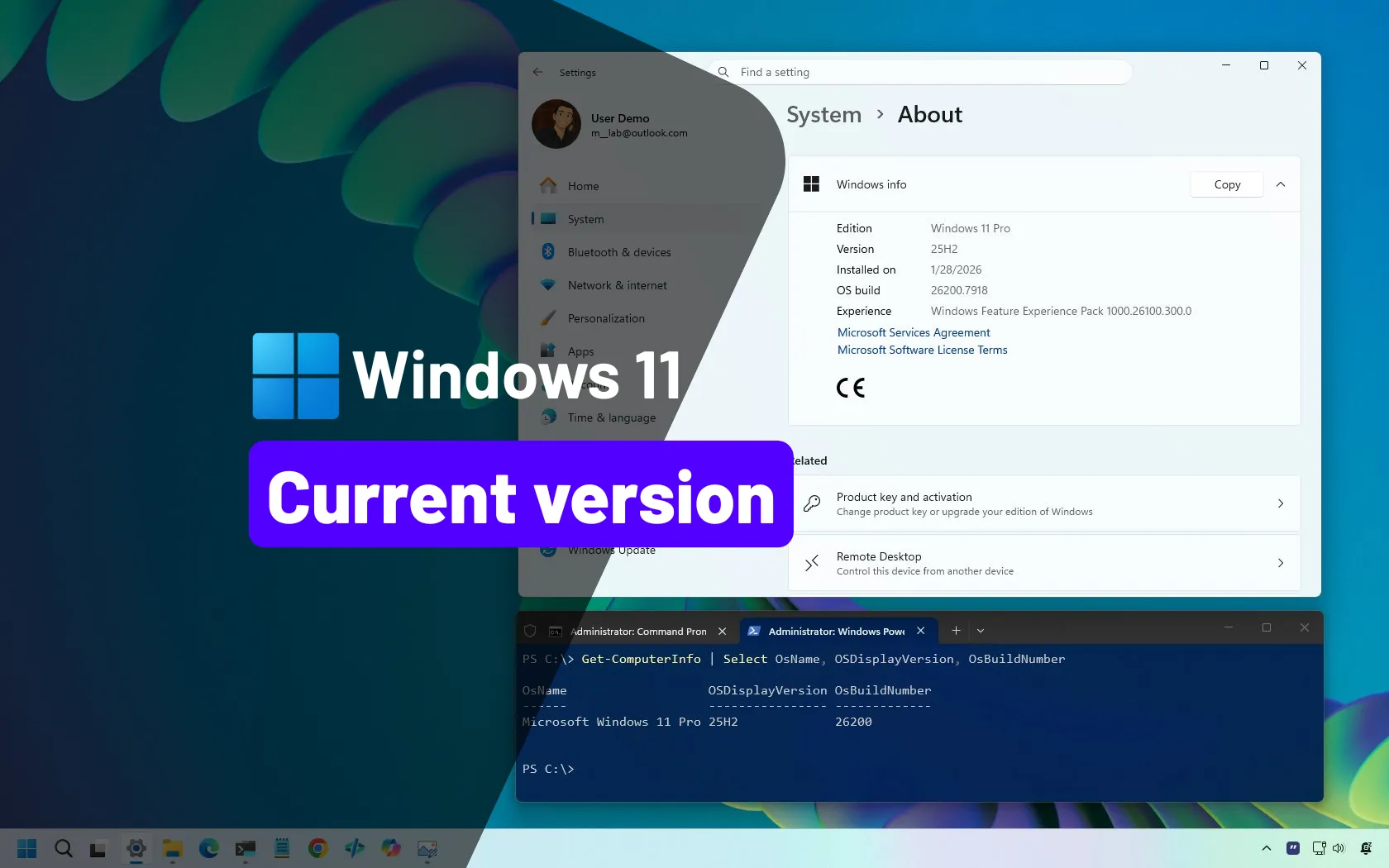Open Microsoft Software License Terms link
Image resolution: width=1389 pixels, height=868 pixels.
pos(922,350)
